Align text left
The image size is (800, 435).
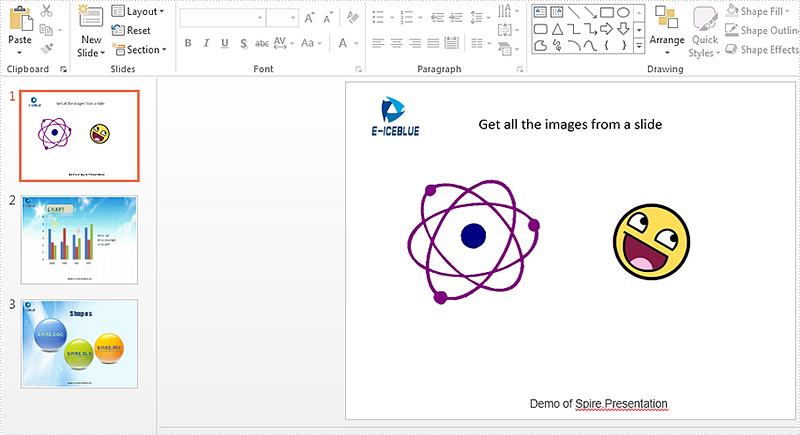[x=378, y=43]
